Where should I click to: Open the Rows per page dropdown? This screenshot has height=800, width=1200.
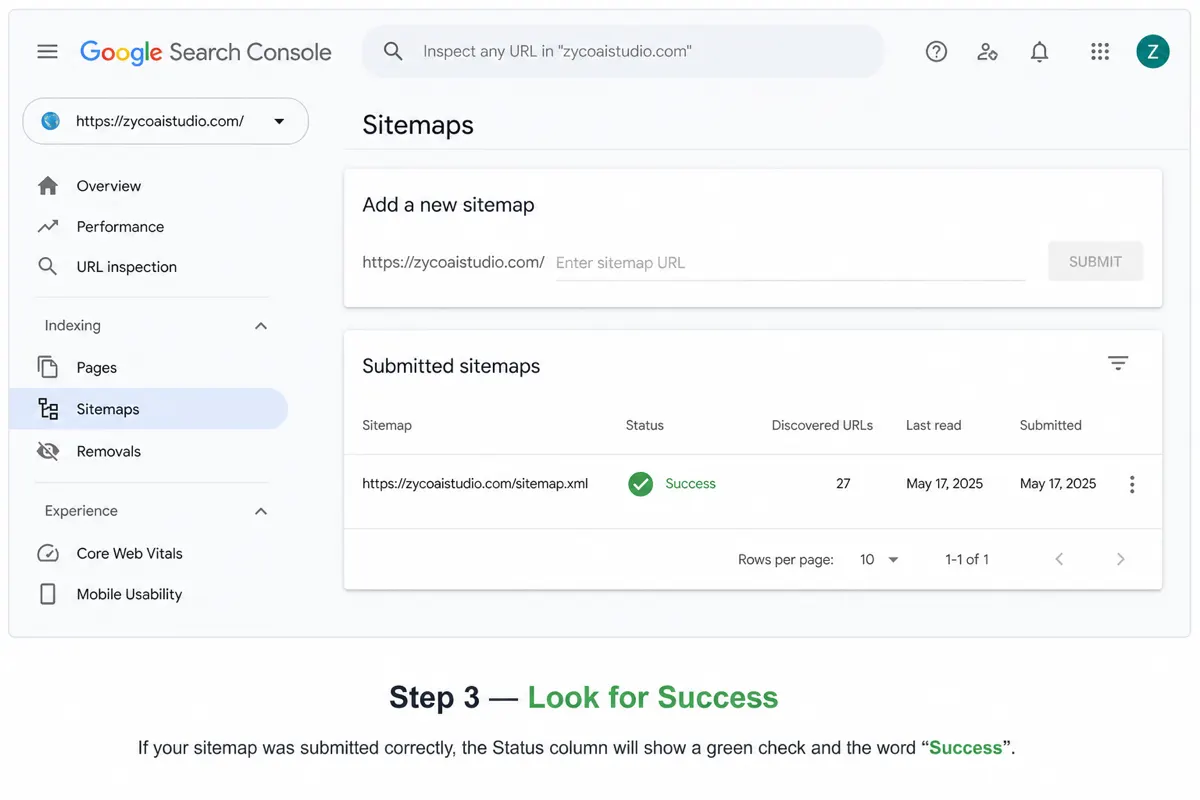pyautogui.click(x=879, y=560)
